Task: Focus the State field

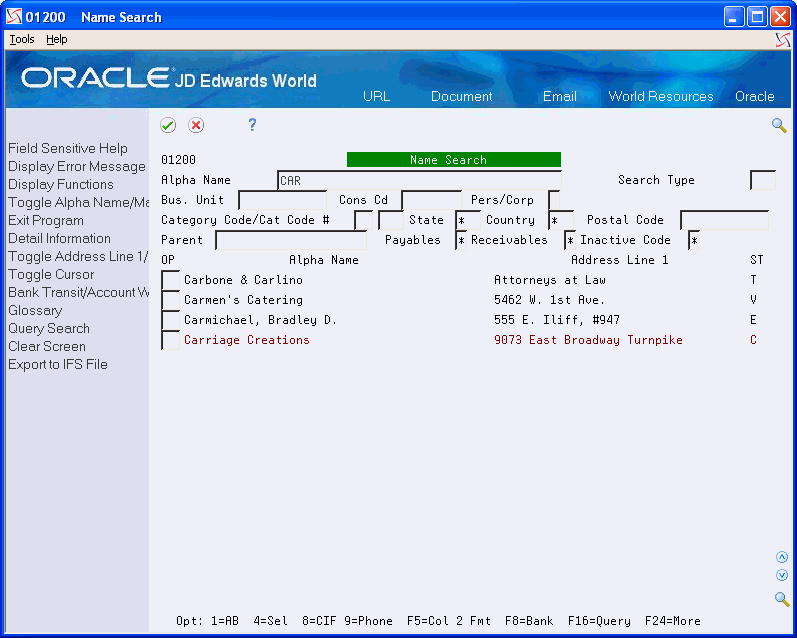Action: pos(468,220)
